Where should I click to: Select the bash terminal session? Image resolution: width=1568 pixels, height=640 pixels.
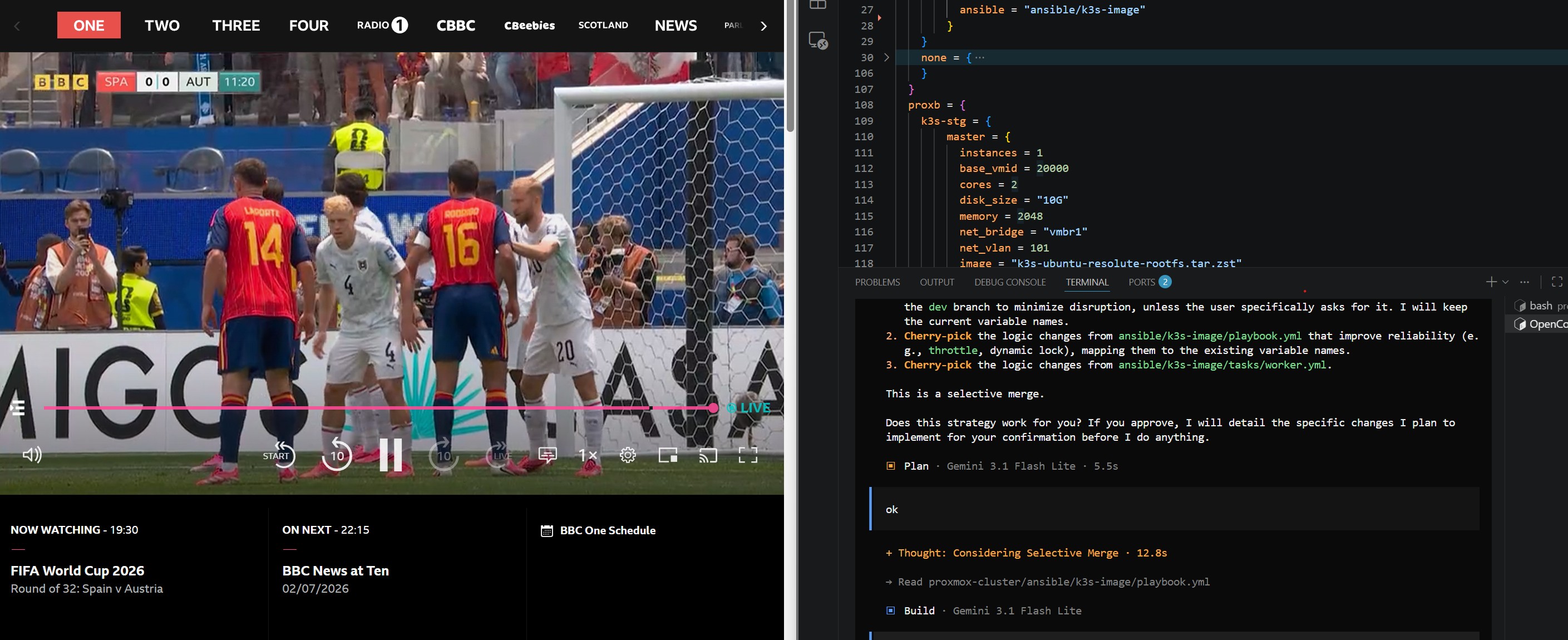point(1540,306)
